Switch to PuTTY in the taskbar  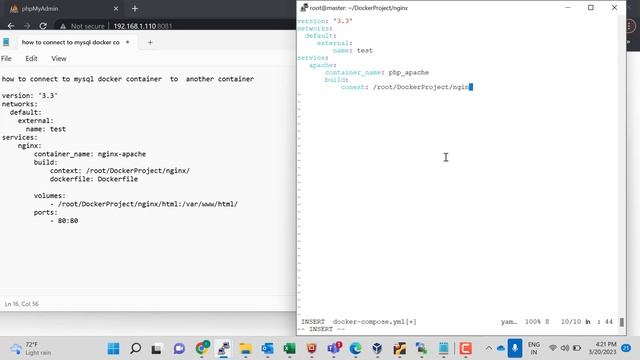[x=223, y=349]
